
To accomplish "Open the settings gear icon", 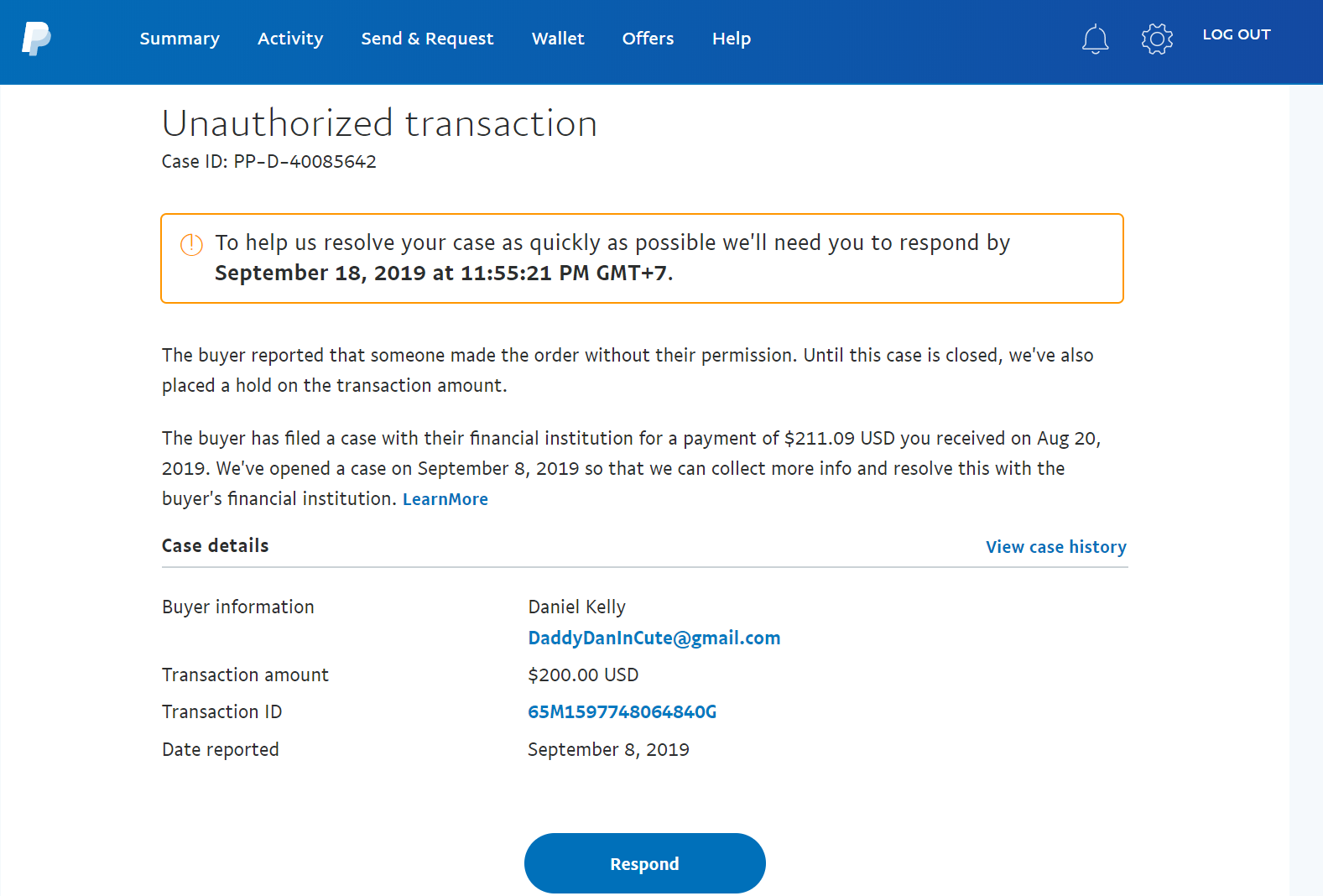I will [1157, 39].
